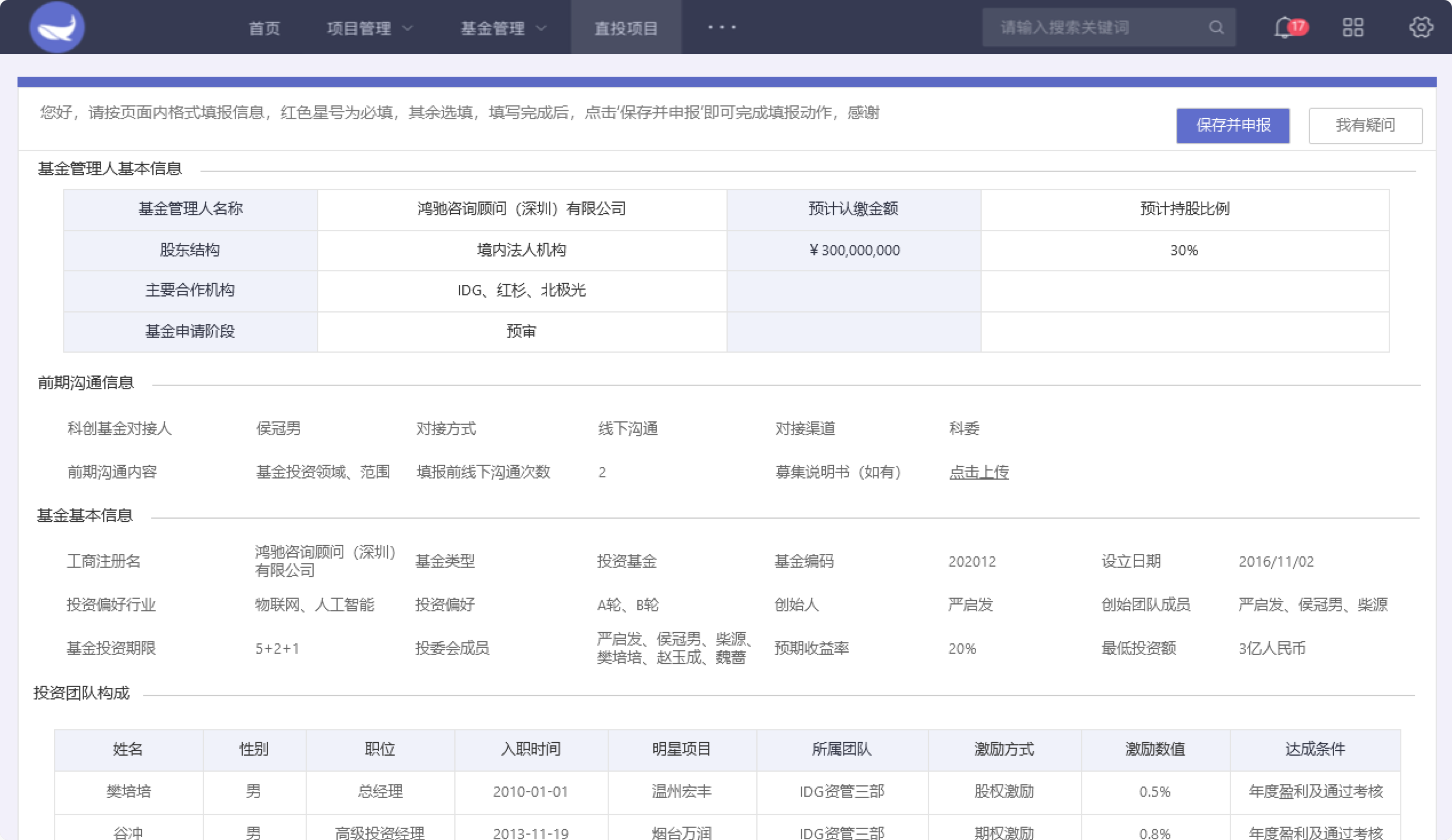Select the 预审 stage cell
Image resolution: width=1452 pixels, height=840 pixels.
click(x=522, y=331)
